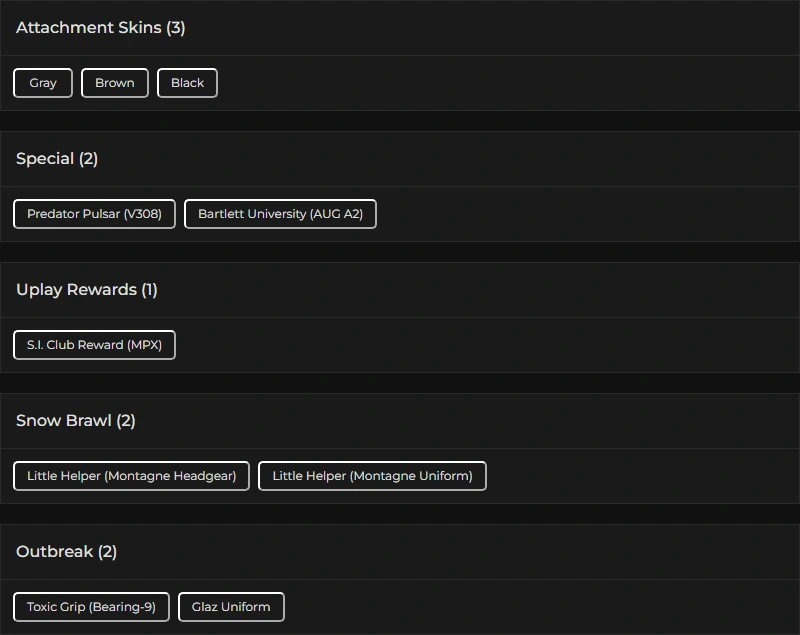
Task: Choose Little Helper (Montagne Uniform)
Action: pyautogui.click(x=372, y=476)
